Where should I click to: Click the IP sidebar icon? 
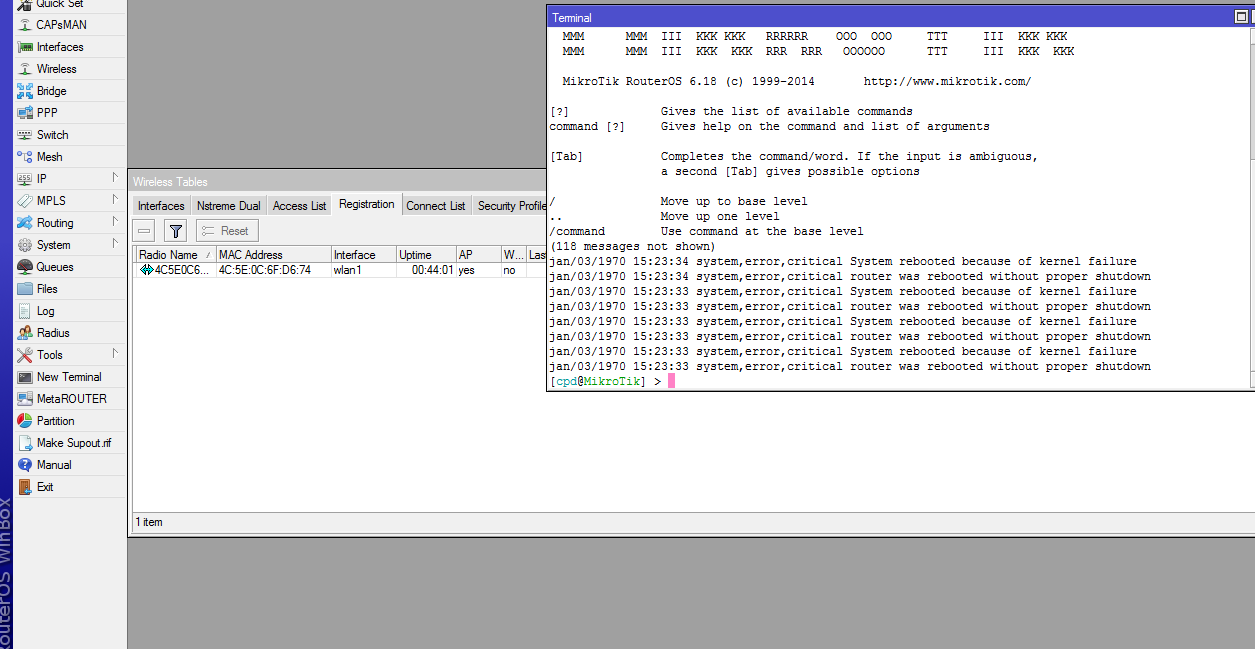coord(25,179)
